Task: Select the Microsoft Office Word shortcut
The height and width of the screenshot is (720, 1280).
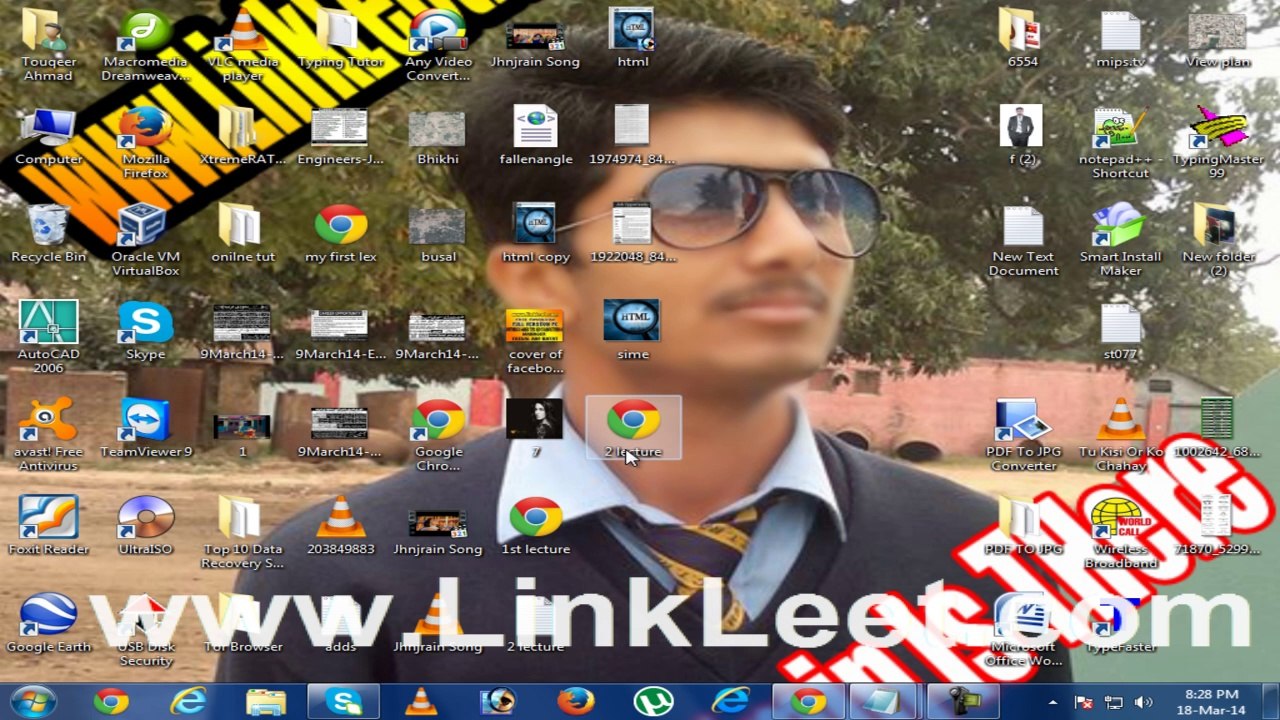Action: coord(1022,631)
